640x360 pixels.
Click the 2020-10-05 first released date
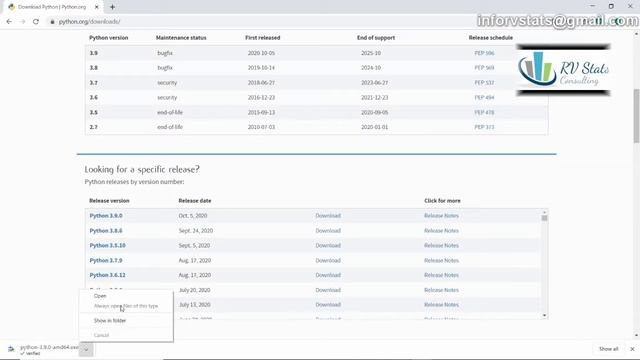pos(261,53)
